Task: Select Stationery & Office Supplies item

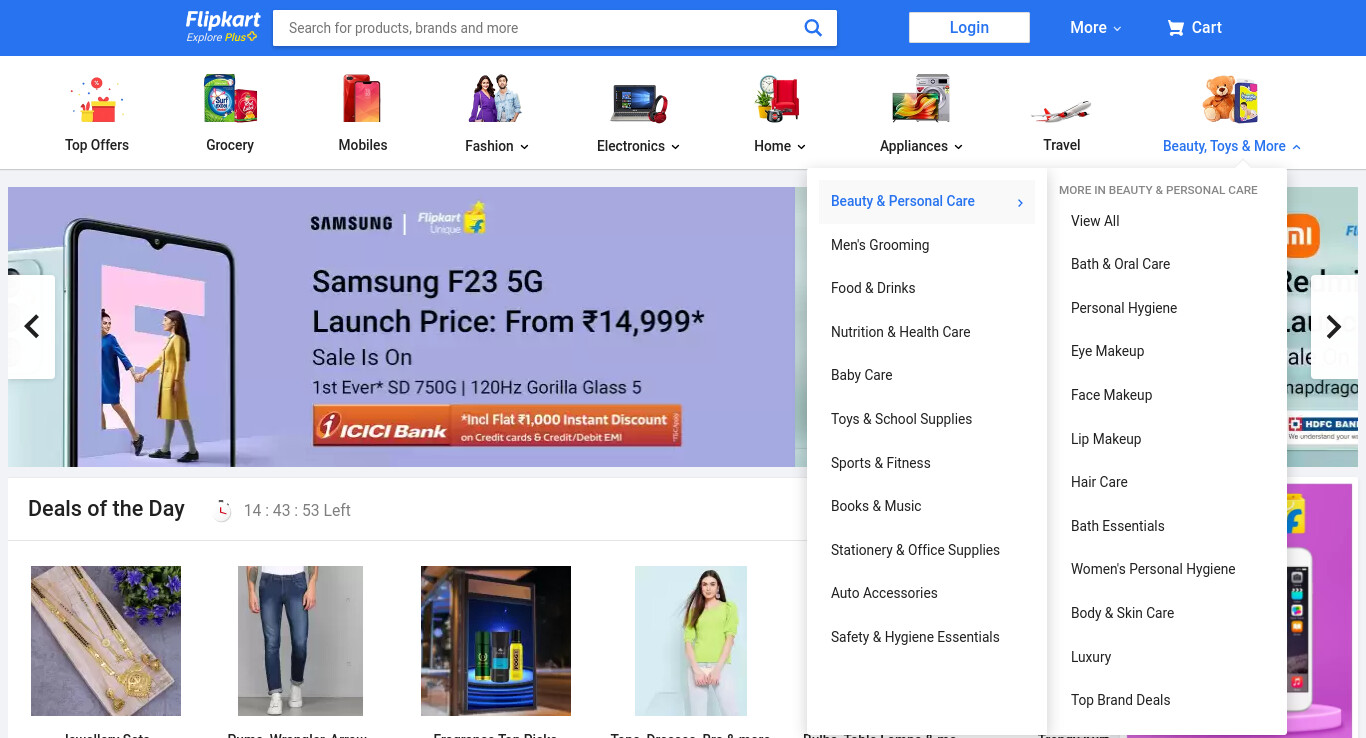Action: (916, 550)
